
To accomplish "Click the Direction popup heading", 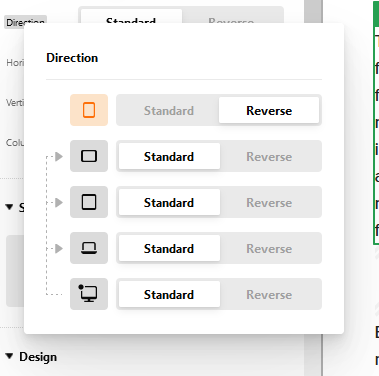I will [x=72, y=58].
